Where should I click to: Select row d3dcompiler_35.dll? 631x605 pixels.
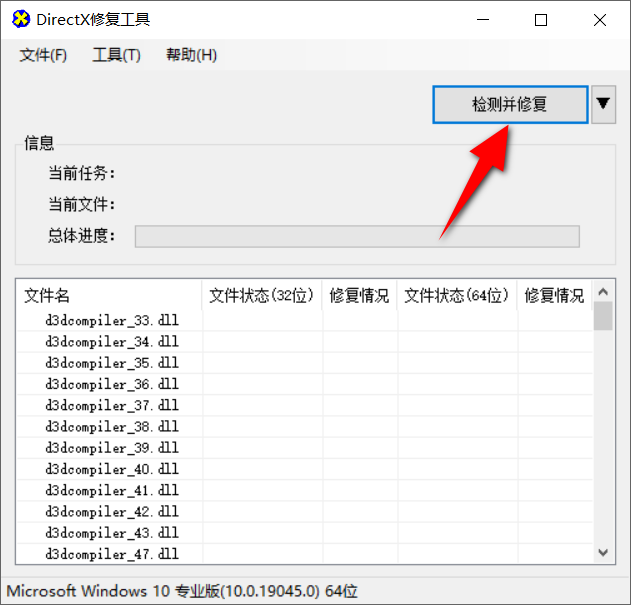(x=305, y=363)
